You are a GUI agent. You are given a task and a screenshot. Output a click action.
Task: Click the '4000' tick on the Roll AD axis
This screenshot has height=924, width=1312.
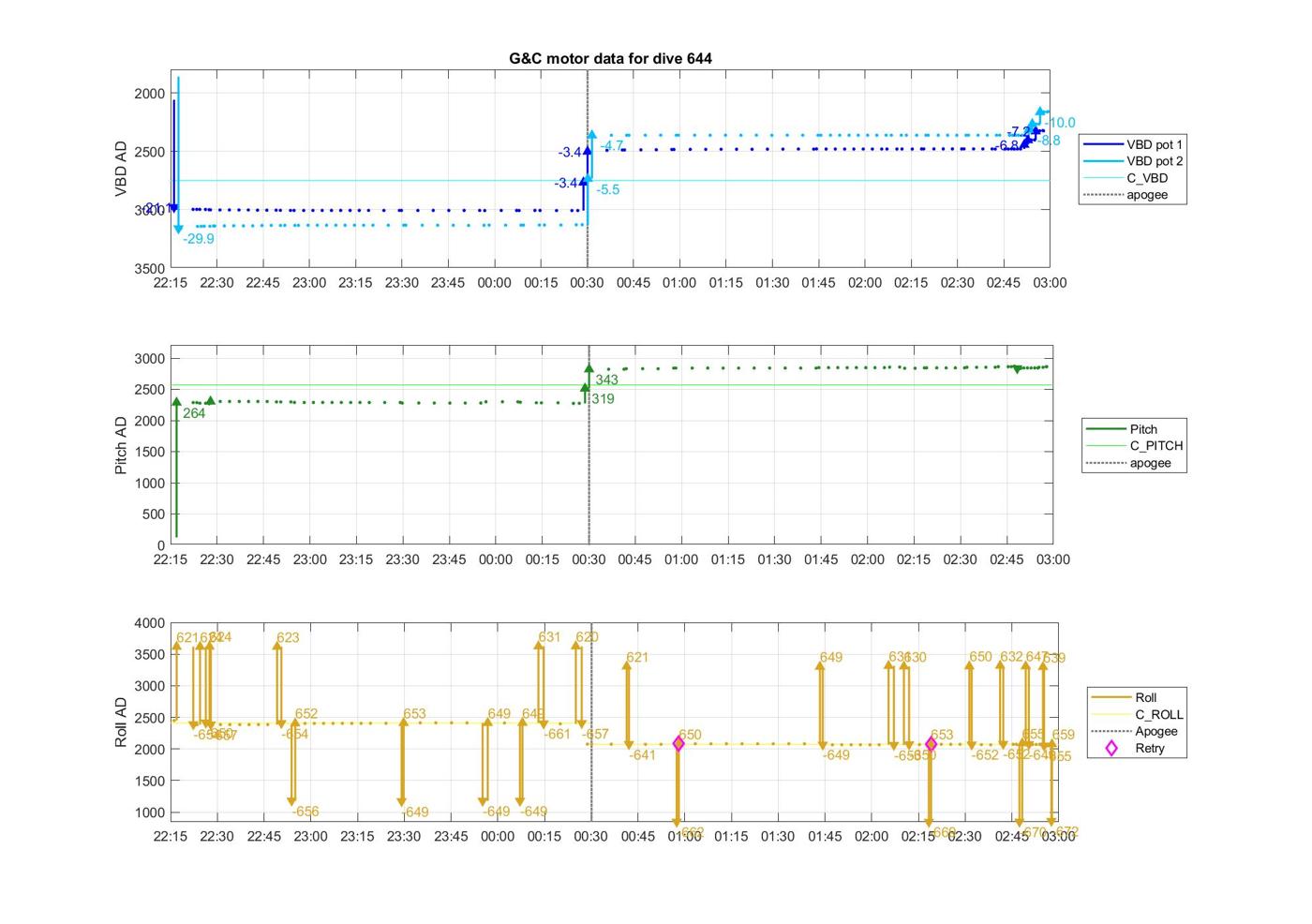150,623
